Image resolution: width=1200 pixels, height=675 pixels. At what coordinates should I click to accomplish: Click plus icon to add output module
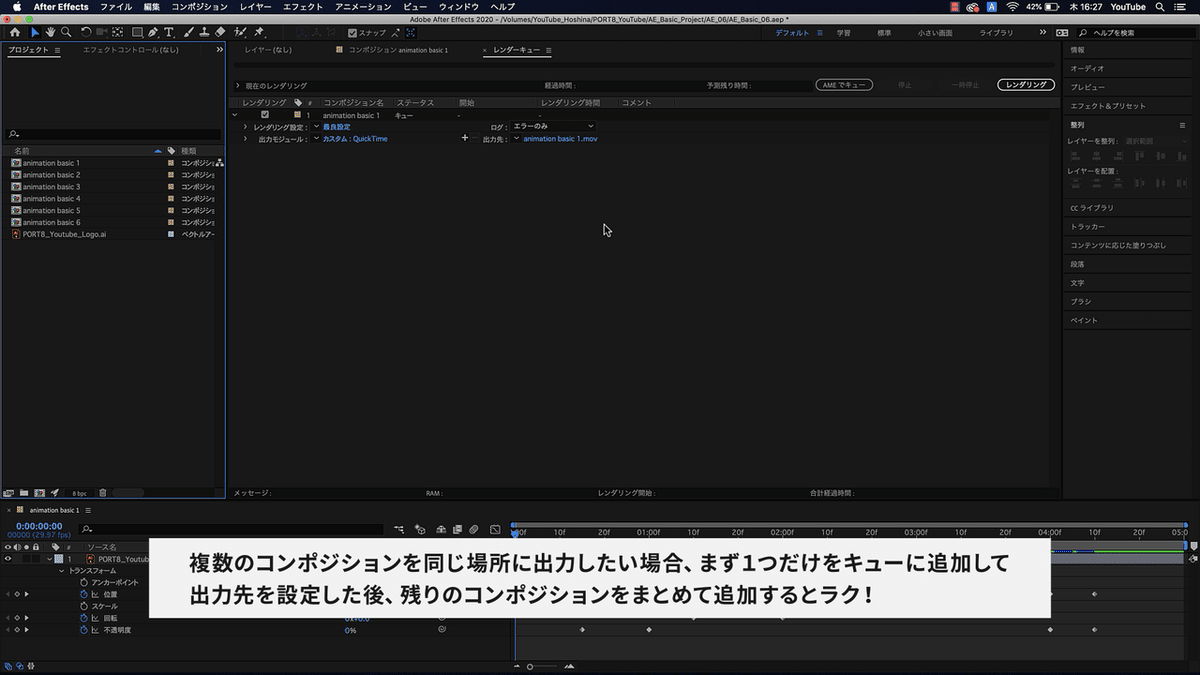[464, 138]
